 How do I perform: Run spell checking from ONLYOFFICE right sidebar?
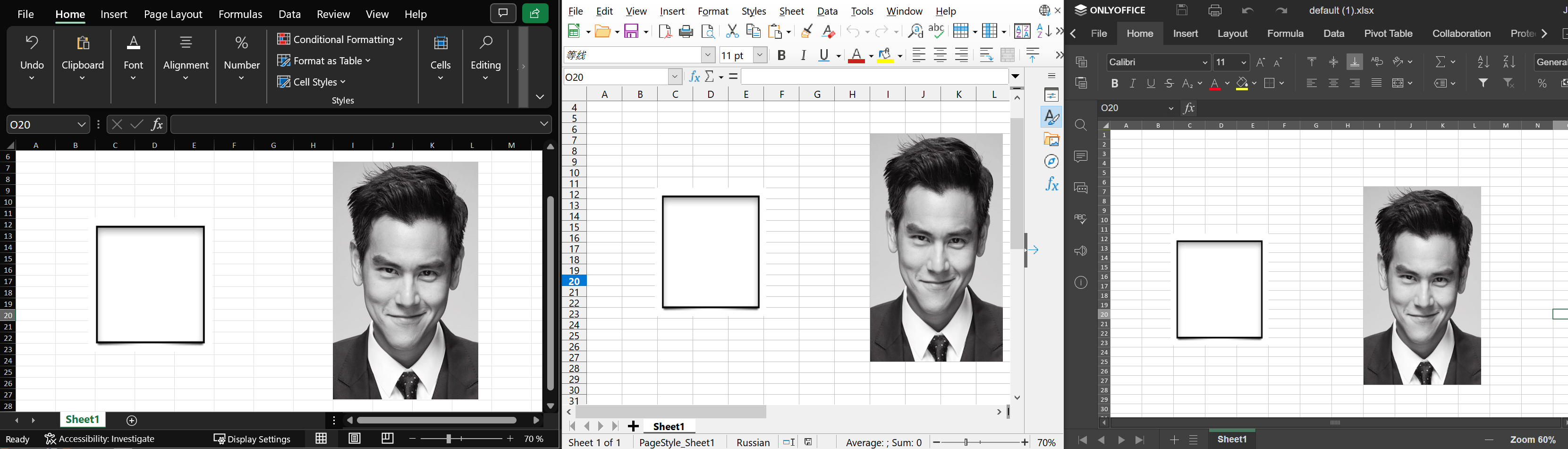[1081, 219]
